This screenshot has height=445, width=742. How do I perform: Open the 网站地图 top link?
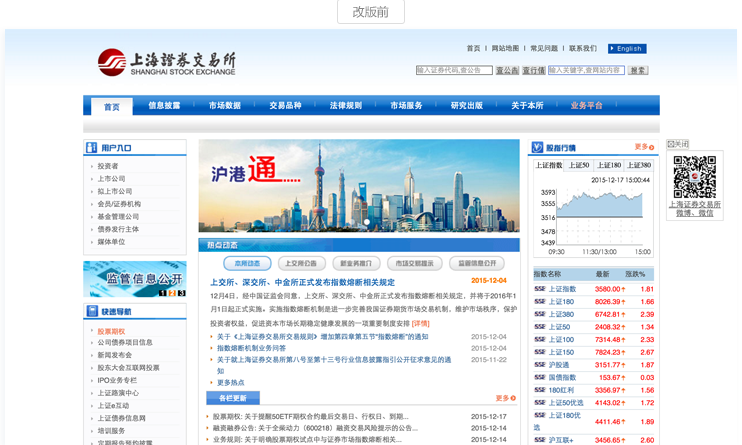(x=505, y=48)
